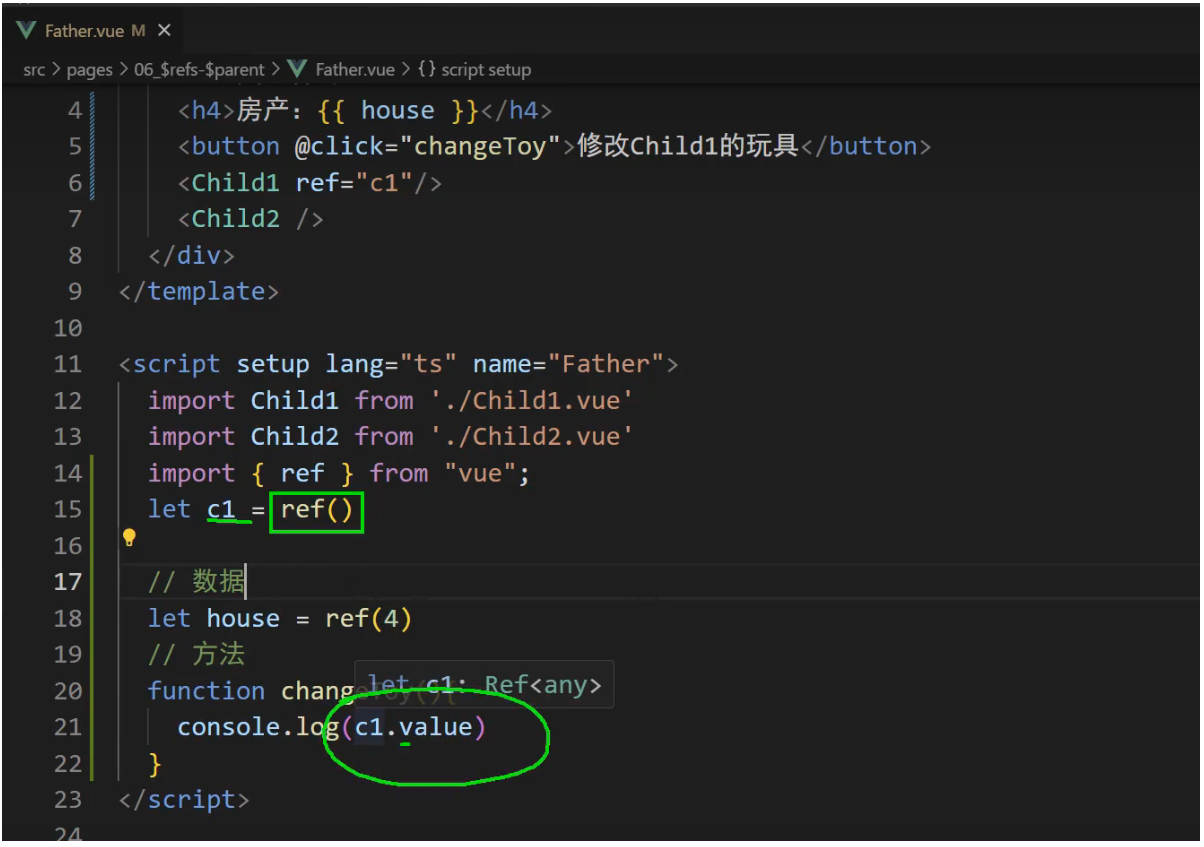1204x847 pixels.
Task: Click the Vue file icon in tab
Action: click(x=27, y=31)
